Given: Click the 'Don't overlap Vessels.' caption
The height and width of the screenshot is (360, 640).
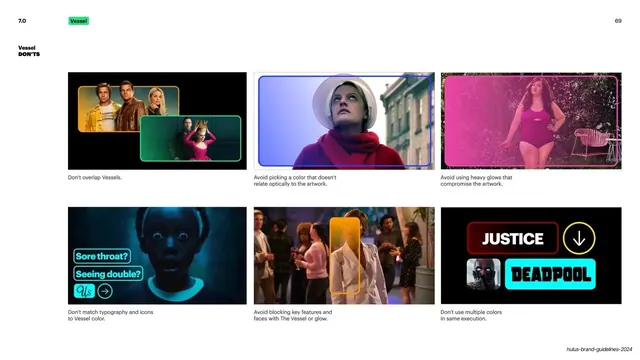Looking at the screenshot, I should tap(95, 178).
